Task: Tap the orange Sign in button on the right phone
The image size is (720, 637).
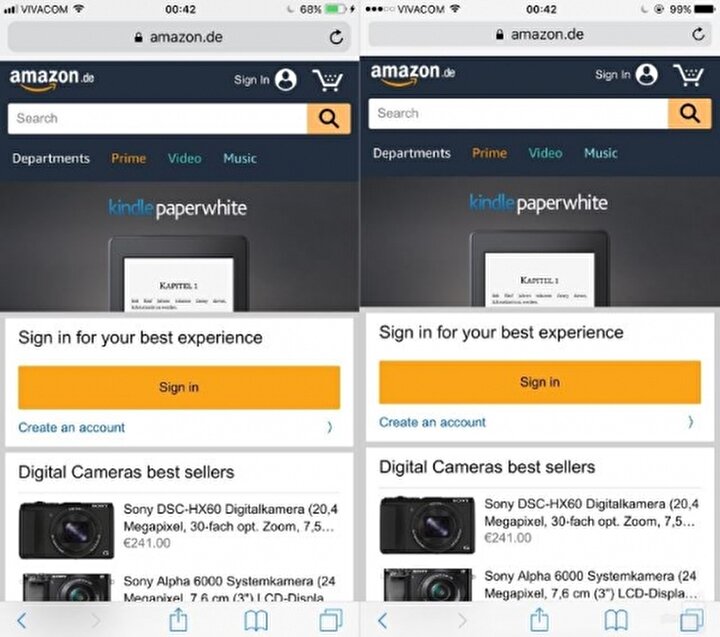Action: pyautogui.click(x=540, y=382)
